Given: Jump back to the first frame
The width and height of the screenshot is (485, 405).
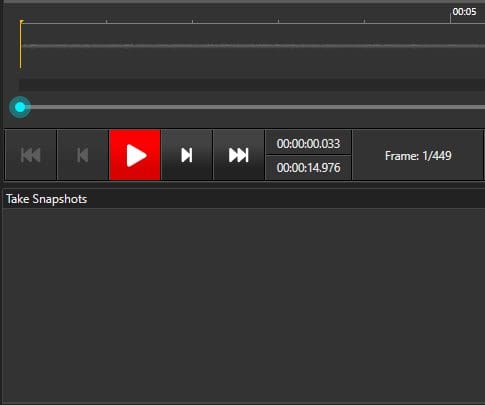Looking at the screenshot, I should [x=31, y=155].
